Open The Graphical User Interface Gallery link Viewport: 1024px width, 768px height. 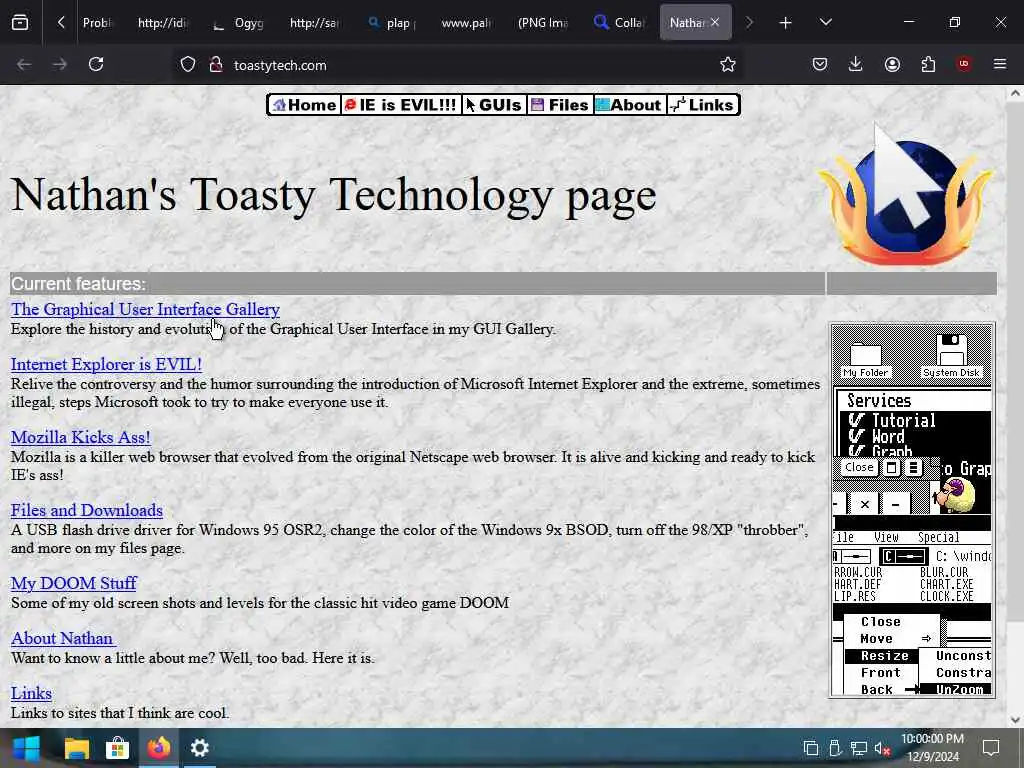click(x=145, y=310)
